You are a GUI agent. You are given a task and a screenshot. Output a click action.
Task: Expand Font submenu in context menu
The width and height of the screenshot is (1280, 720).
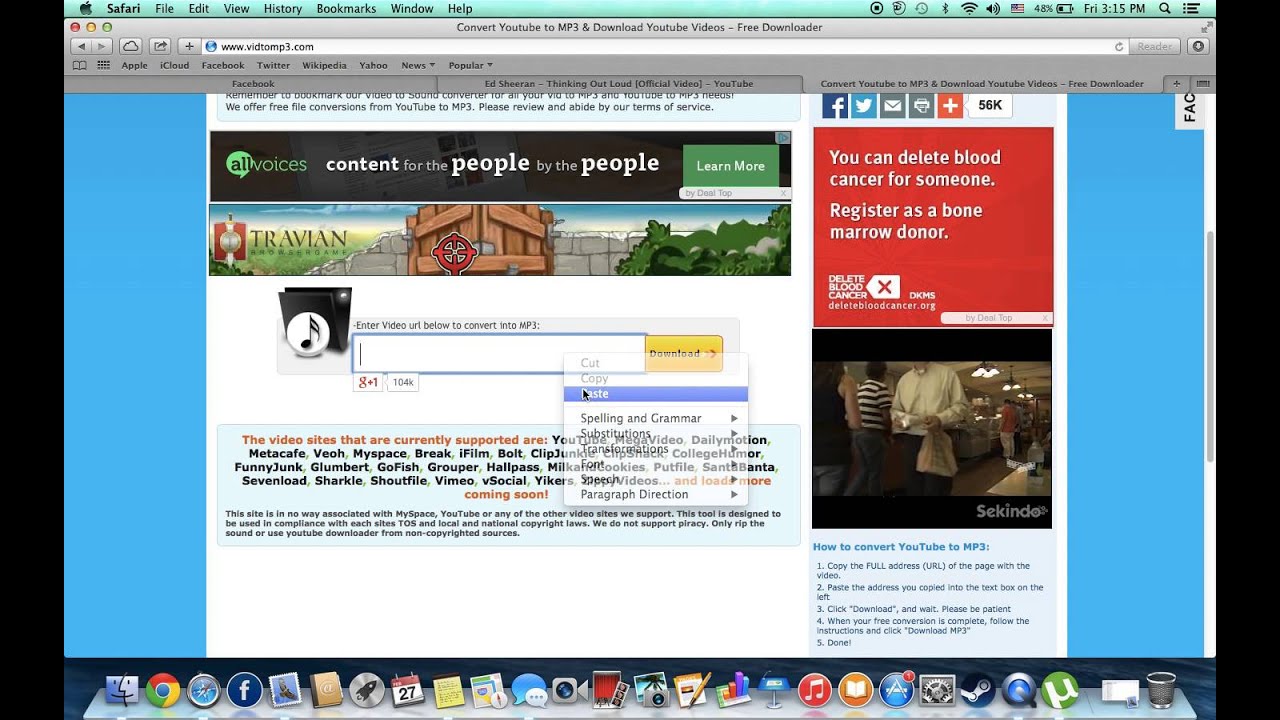pyautogui.click(x=656, y=464)
